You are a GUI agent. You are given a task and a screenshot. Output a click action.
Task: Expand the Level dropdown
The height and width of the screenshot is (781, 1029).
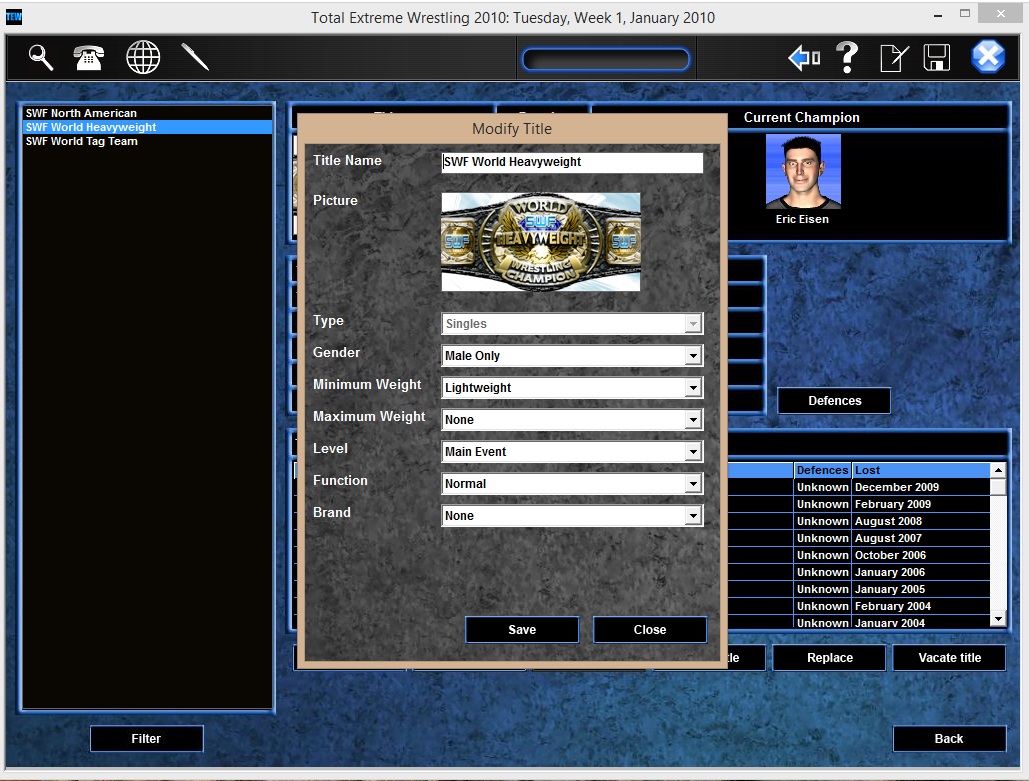pos(692,451)
